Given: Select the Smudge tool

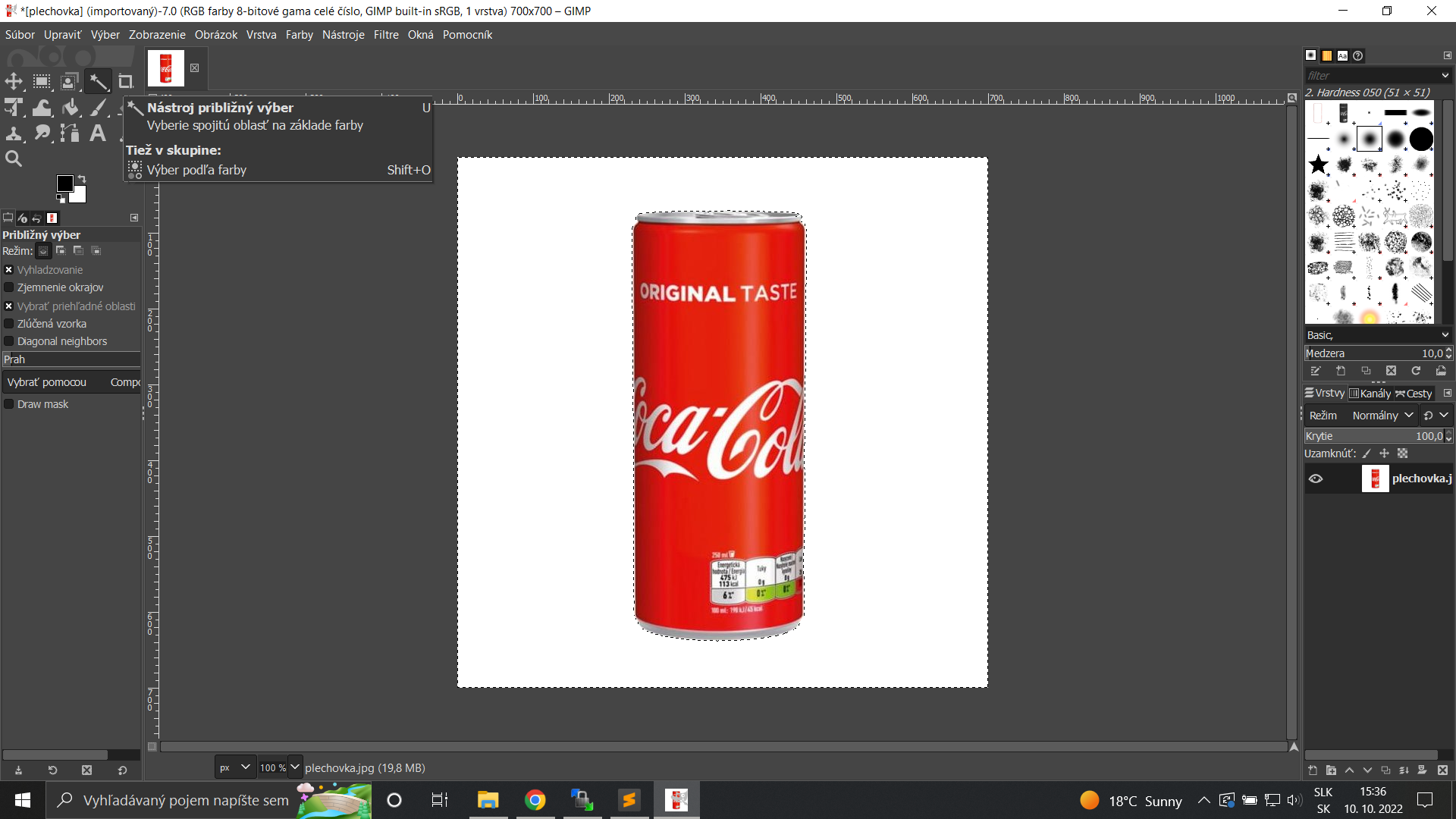Looking at the screenshot, I should 42,134.
